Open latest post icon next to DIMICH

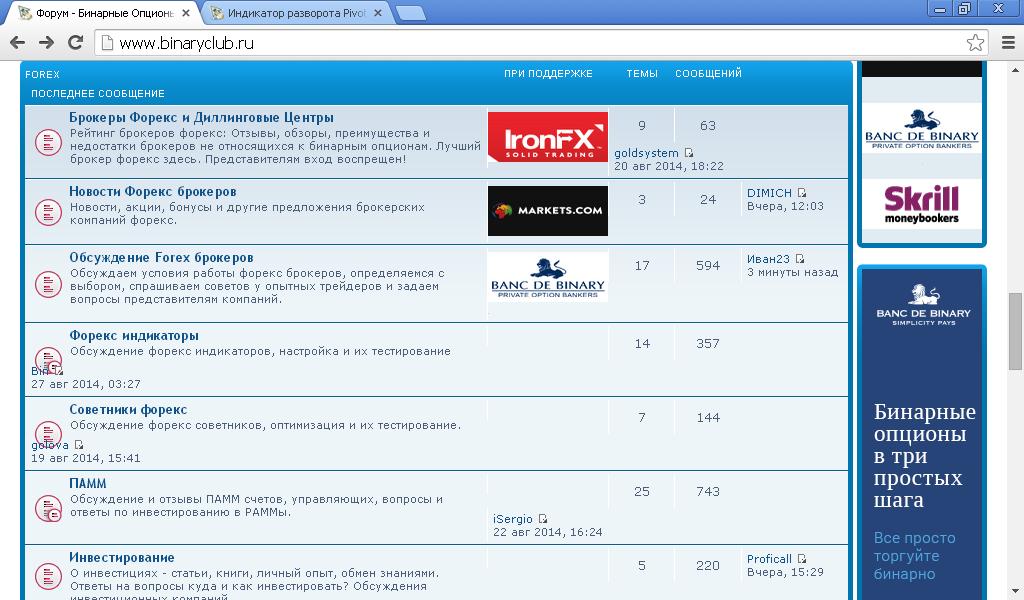pyautogui.click(x=802, y=193)
